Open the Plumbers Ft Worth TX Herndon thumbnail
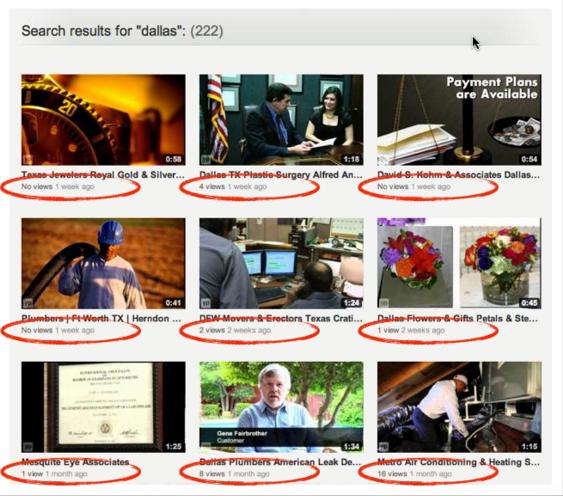The height and width of the screenshot is (496, 563). click(x=103, y=263)
